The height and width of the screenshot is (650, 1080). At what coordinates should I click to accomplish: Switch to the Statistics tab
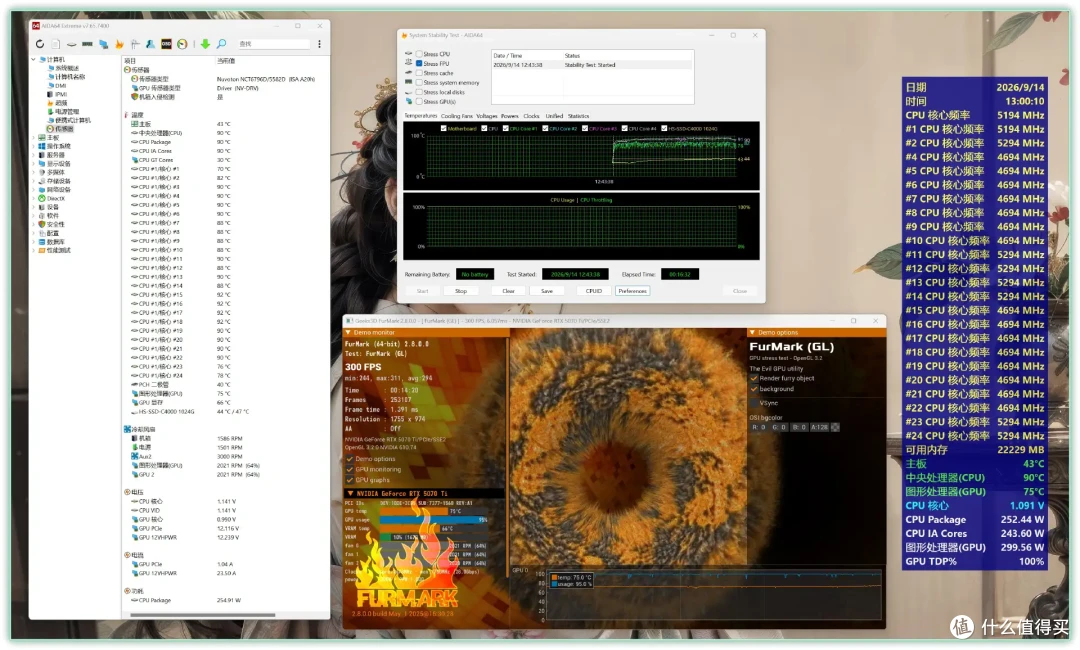[578, 116]
